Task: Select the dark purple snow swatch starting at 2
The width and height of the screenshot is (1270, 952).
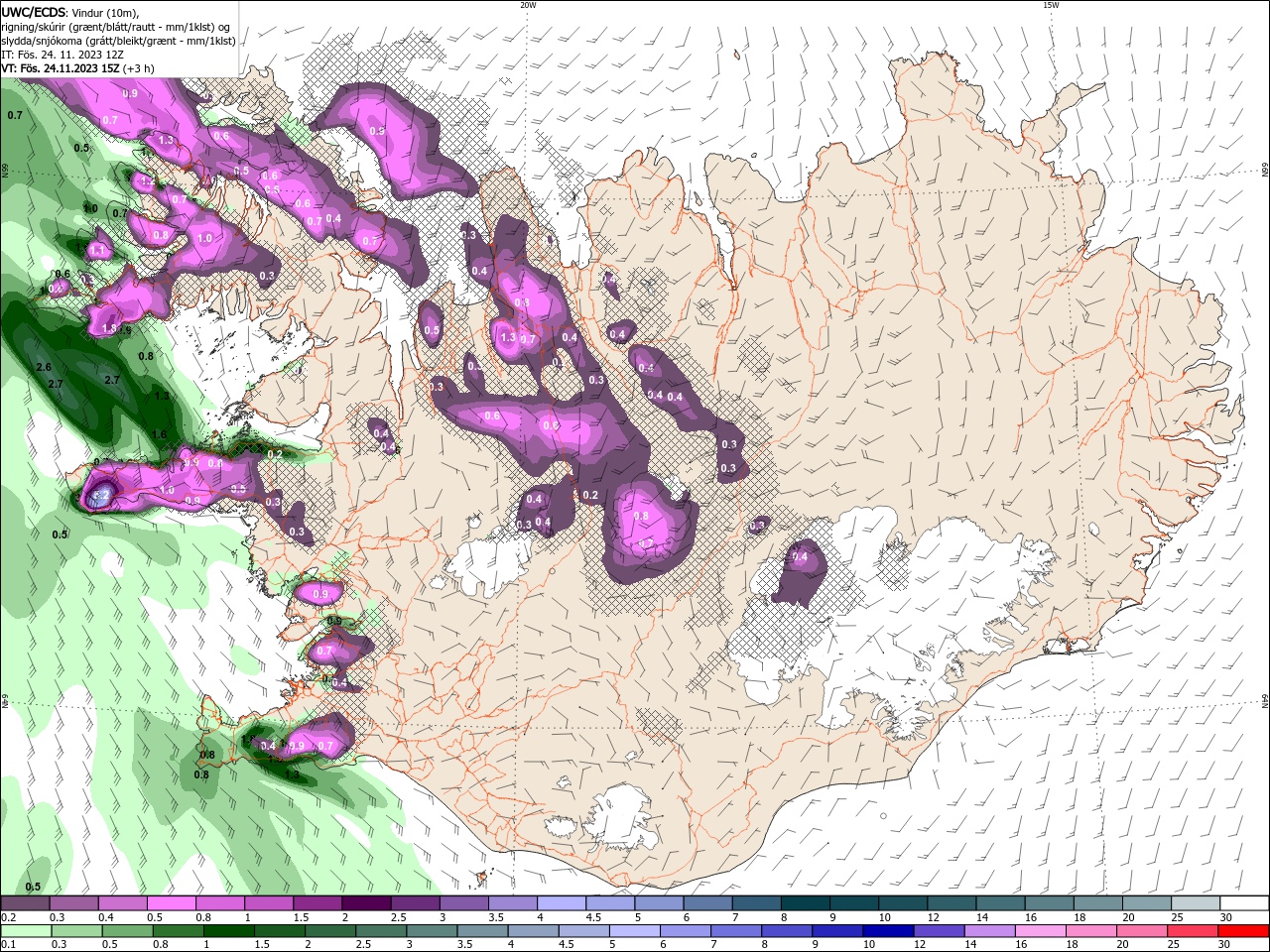Action: tap(365, 903)
